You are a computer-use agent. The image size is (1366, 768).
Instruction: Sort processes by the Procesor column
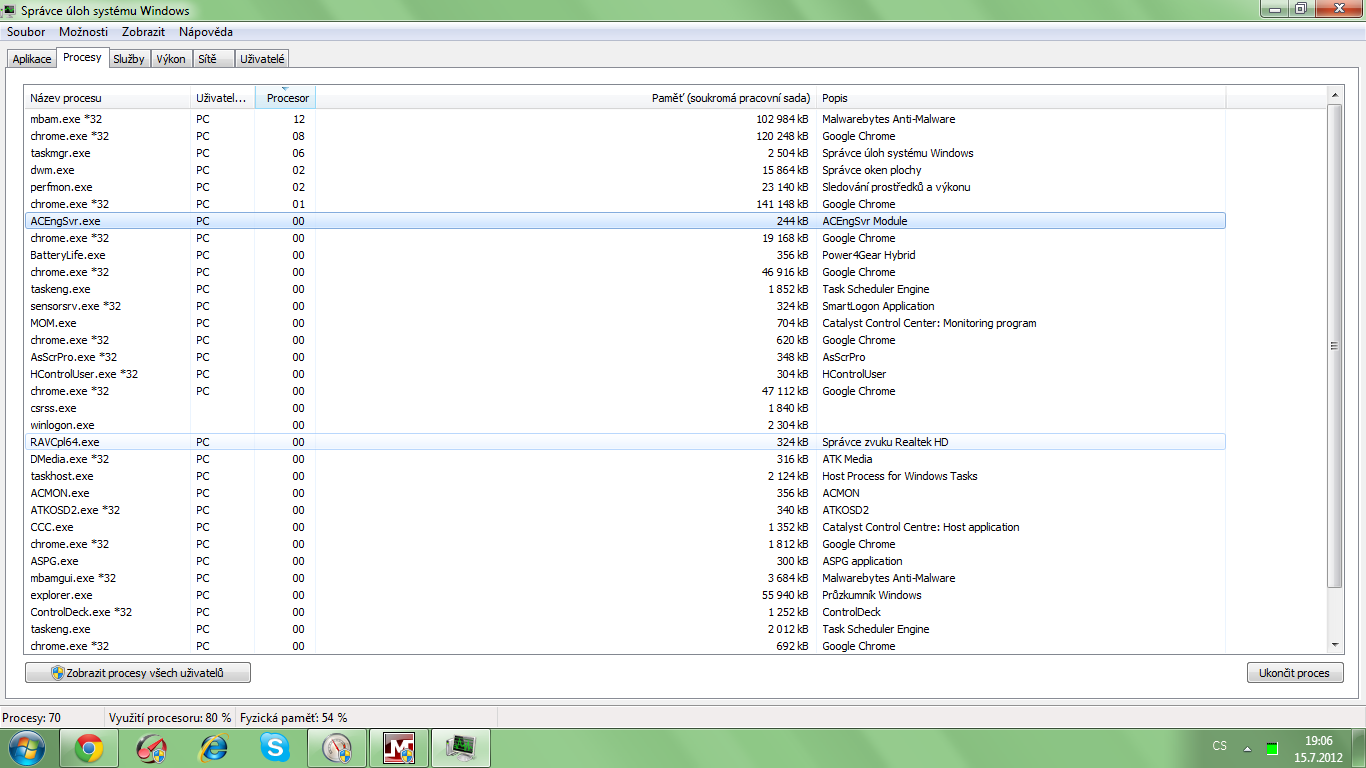[287, 98]
